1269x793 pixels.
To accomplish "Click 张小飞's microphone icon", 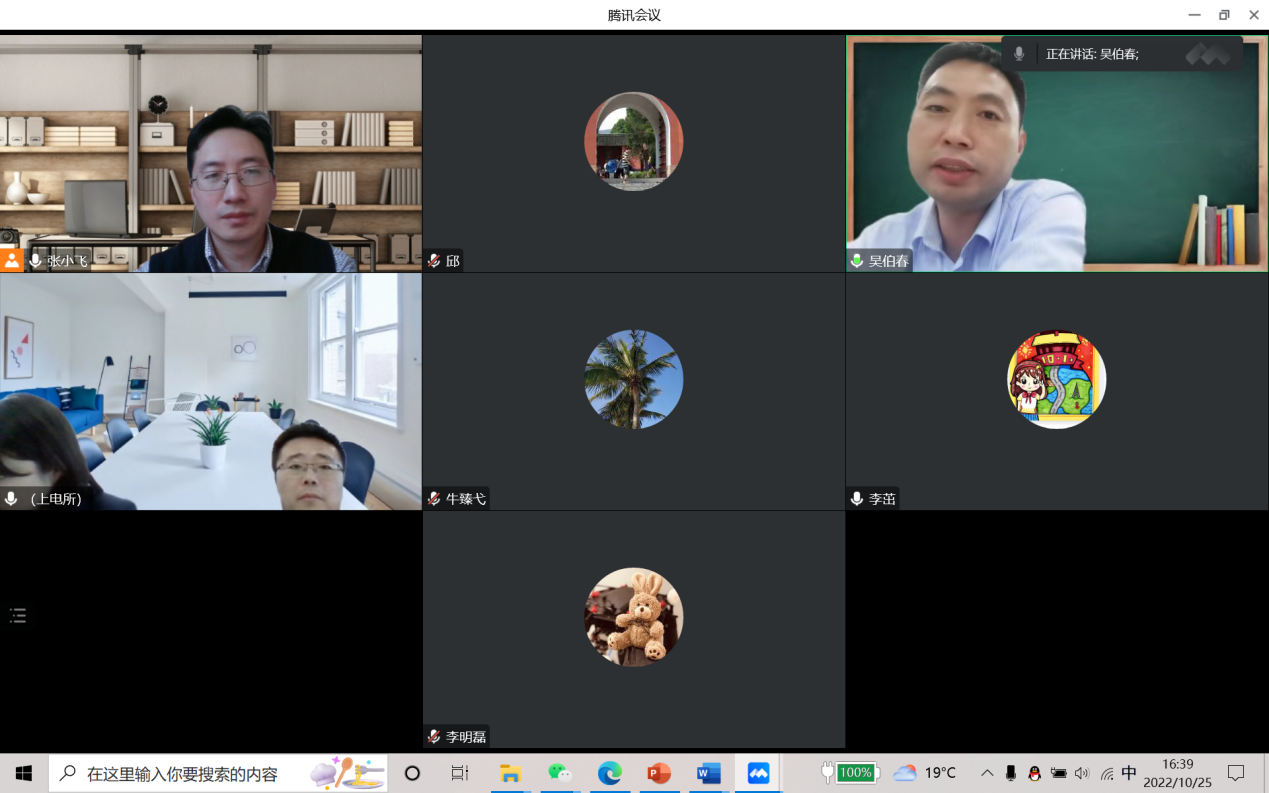I will pyautogui.click(x=36, y=261).
